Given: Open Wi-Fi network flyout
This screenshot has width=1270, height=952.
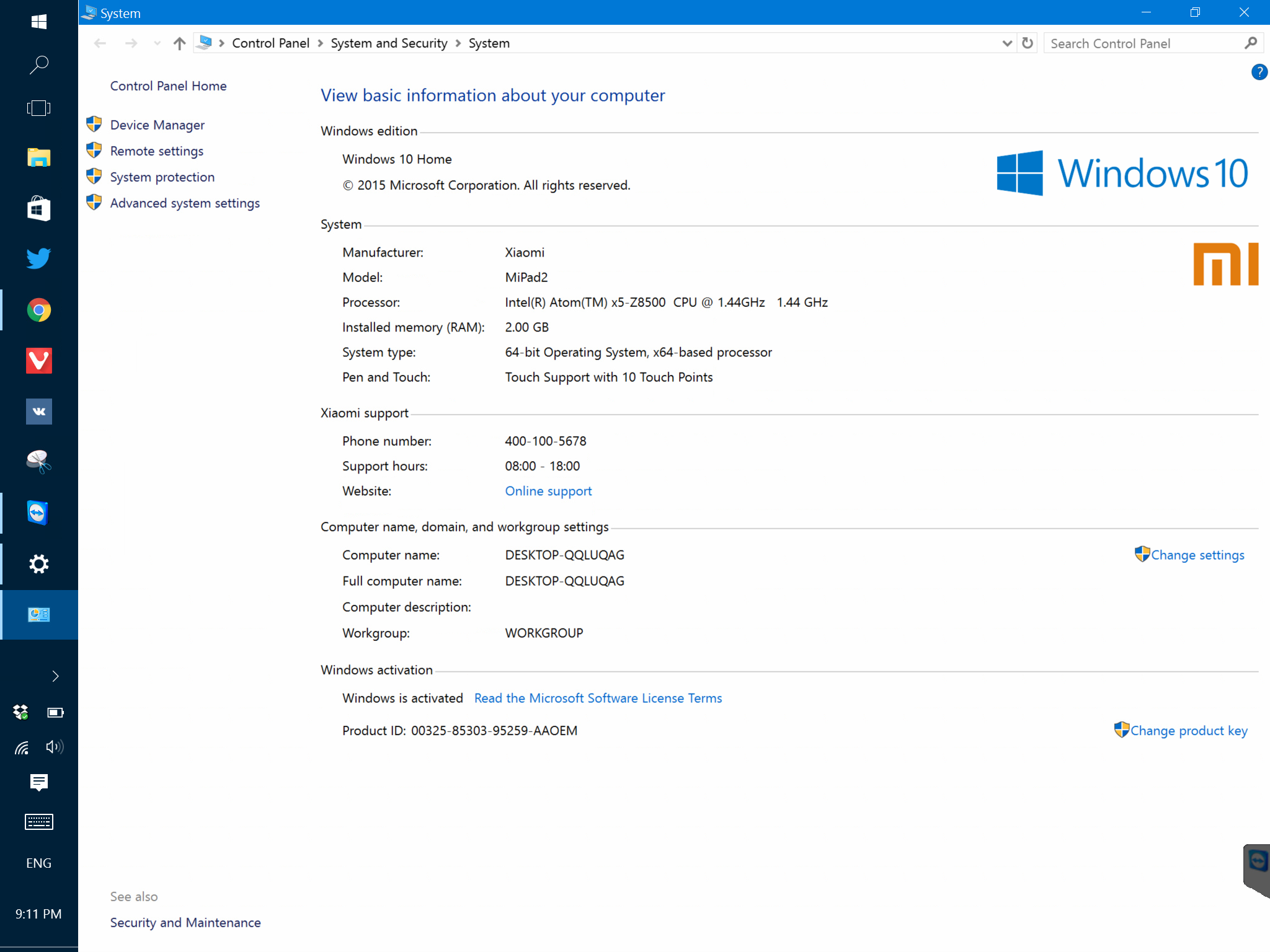Looking at the screenshot, I should (x=22, y=748).
